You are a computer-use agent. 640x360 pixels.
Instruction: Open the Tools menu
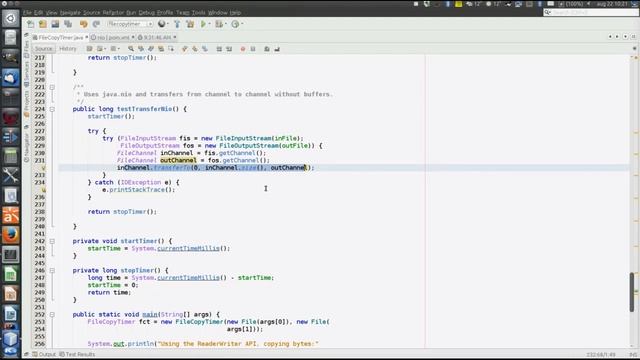pyautogui.click(x=198, y=13)
